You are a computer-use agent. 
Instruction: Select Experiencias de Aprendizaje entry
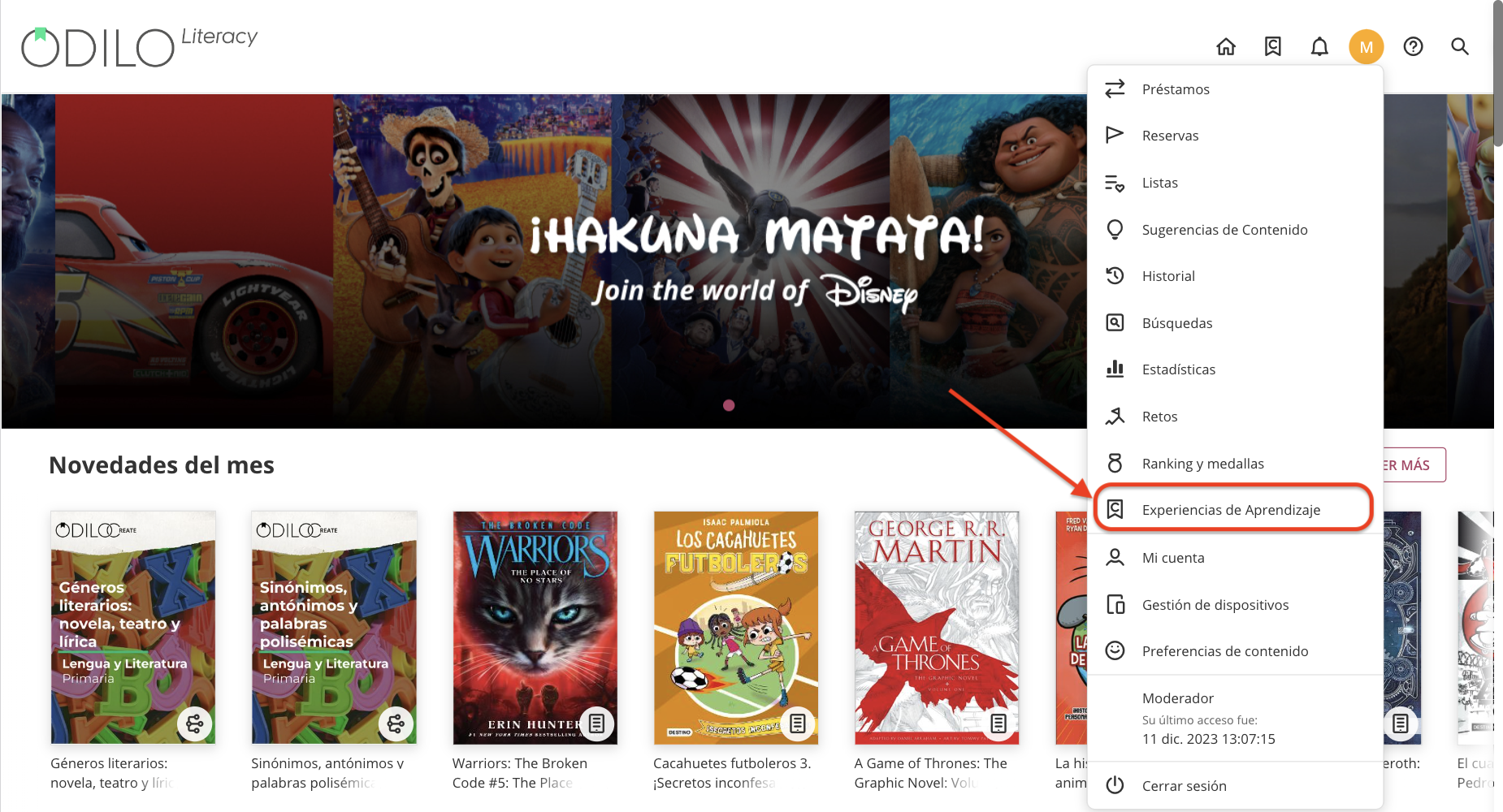[x=1233, y=509]
